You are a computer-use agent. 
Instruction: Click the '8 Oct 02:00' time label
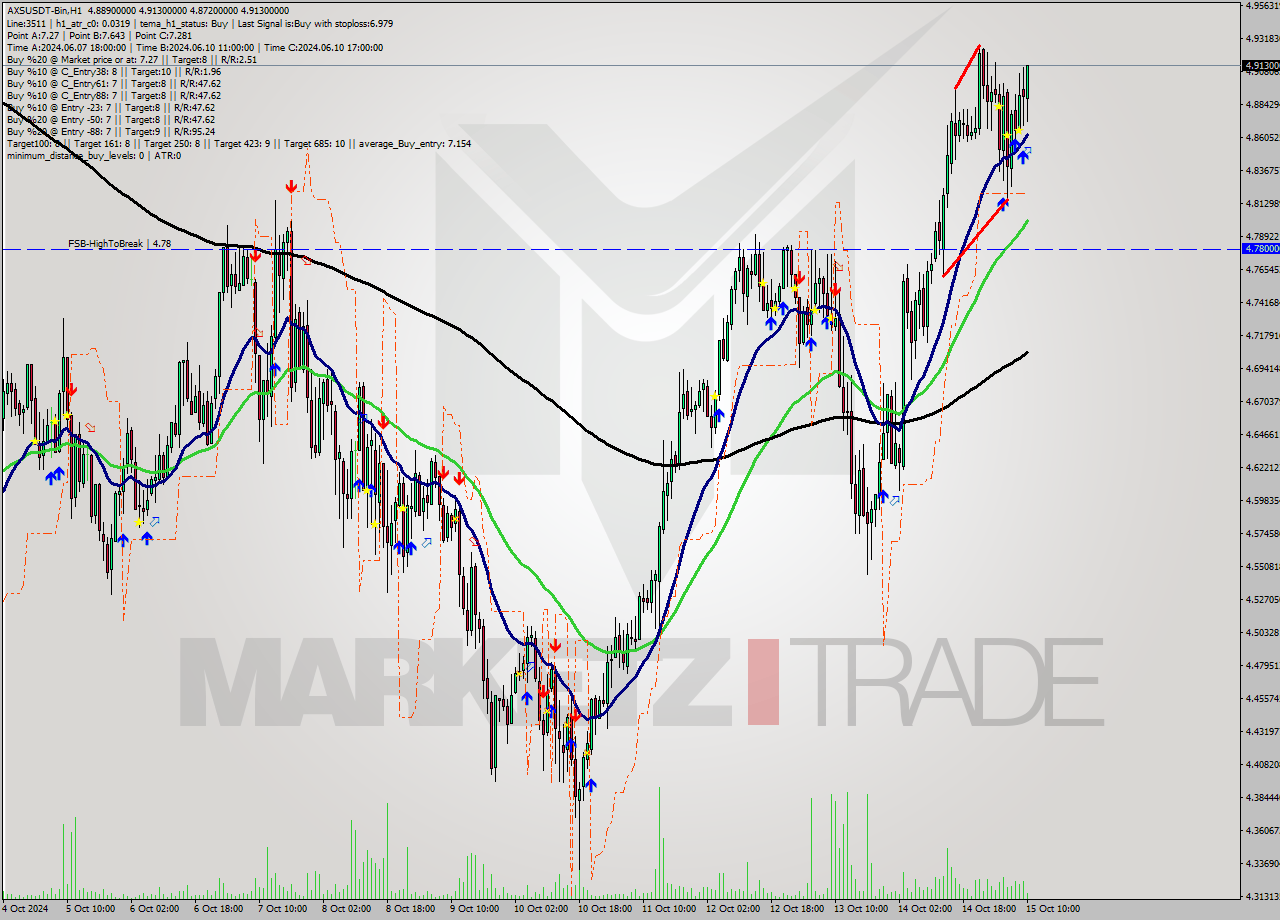(x=346, y=909)
